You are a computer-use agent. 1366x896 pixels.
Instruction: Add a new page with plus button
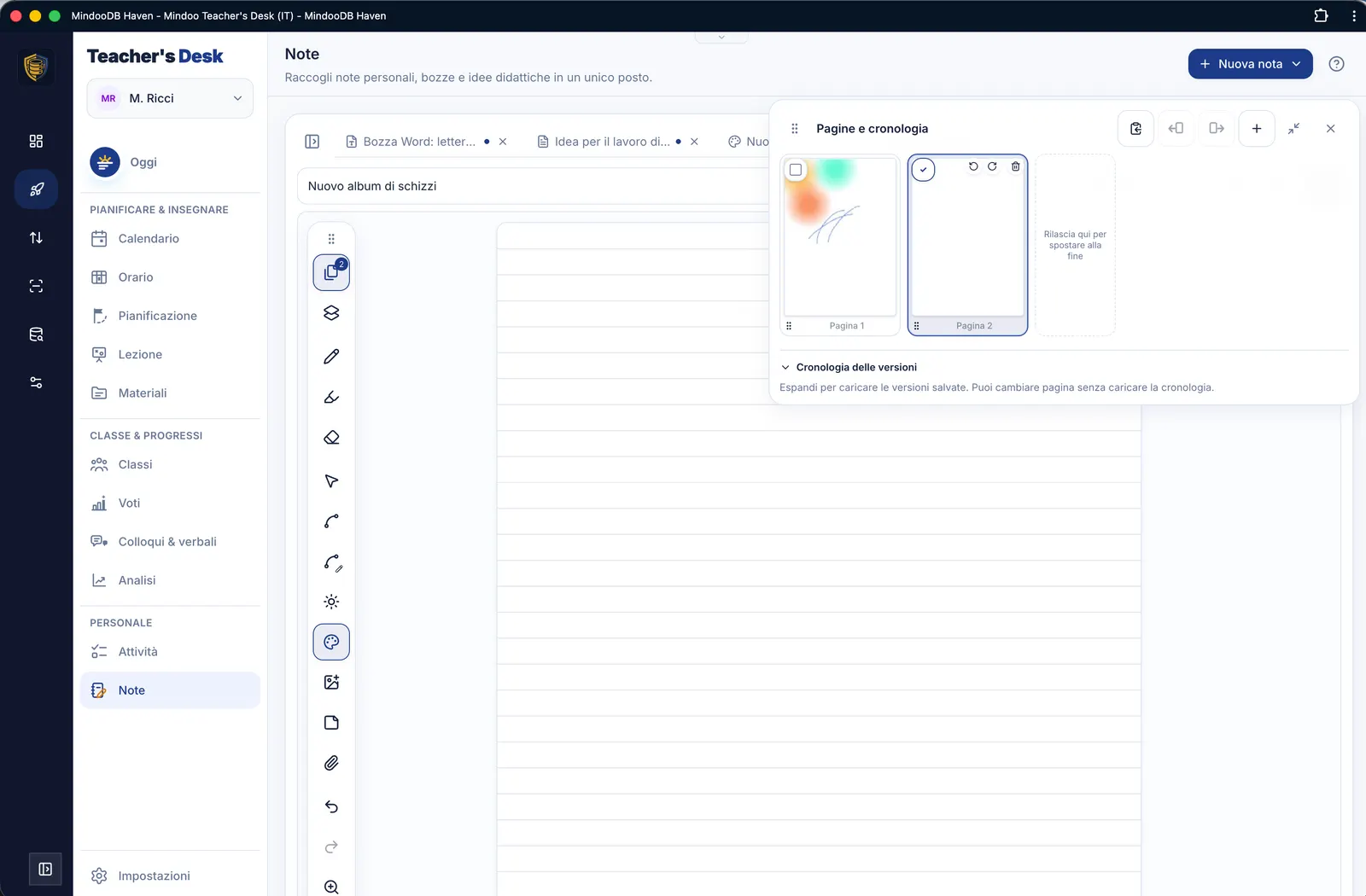click(x=1257, y=129)
